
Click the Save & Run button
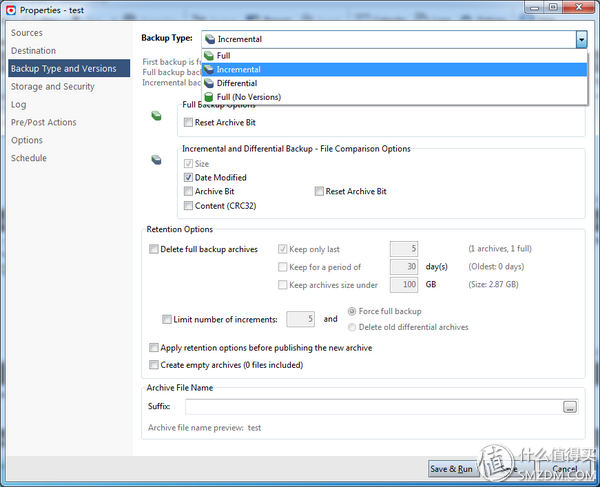[452, 469]
